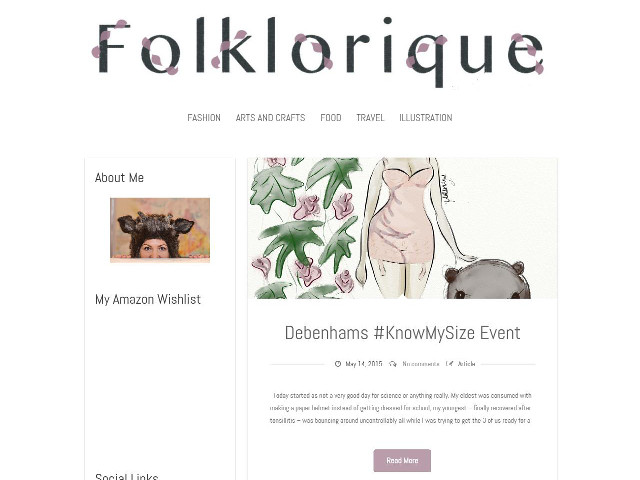Navigate to the Illustration section

[x=426, y=118]
